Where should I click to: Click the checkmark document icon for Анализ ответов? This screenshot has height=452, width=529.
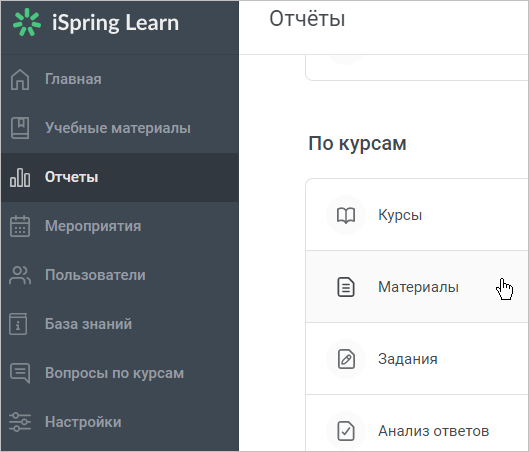click(346, 431)
